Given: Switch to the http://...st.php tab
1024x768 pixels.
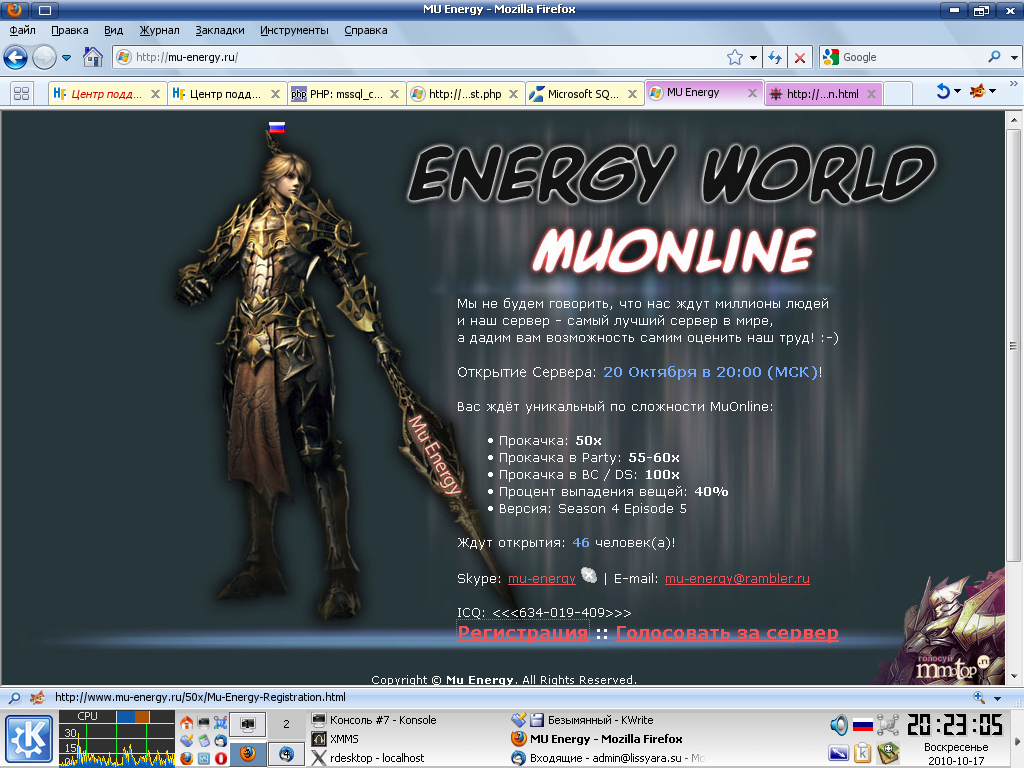Looking at the screenshot, I should [464, 94].
